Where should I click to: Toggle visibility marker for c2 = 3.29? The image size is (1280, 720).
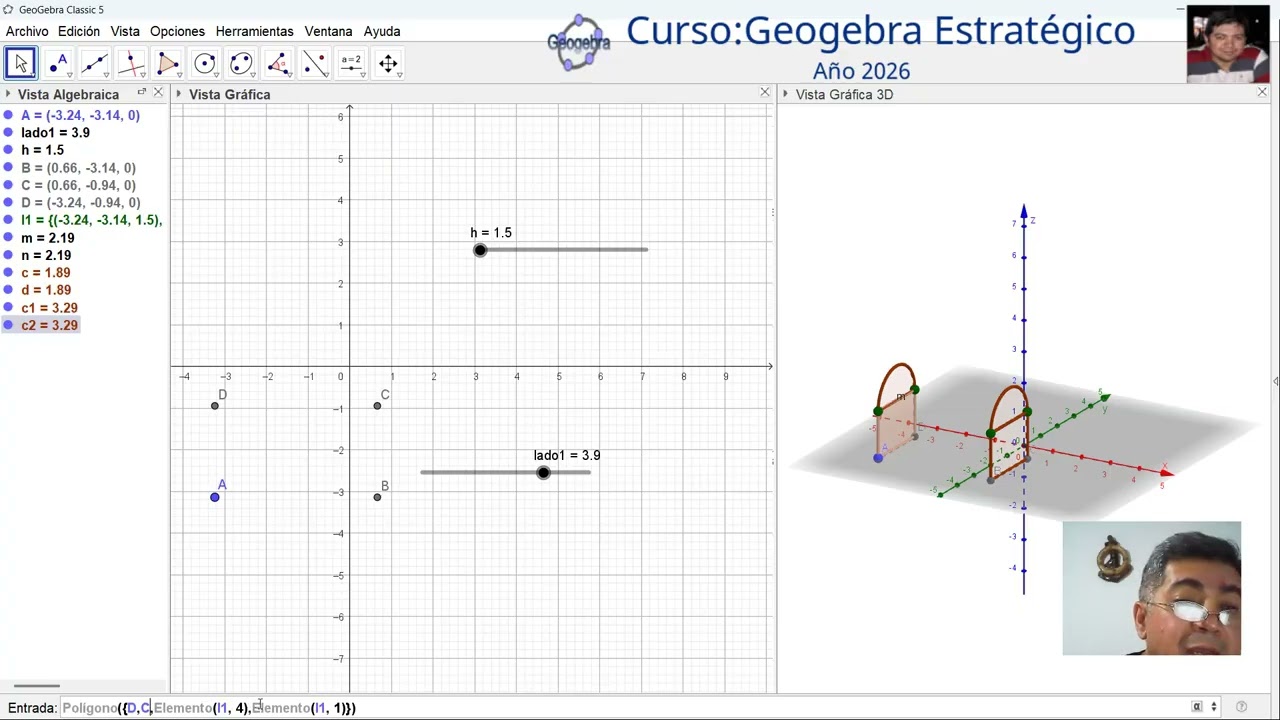pos(9,326)
